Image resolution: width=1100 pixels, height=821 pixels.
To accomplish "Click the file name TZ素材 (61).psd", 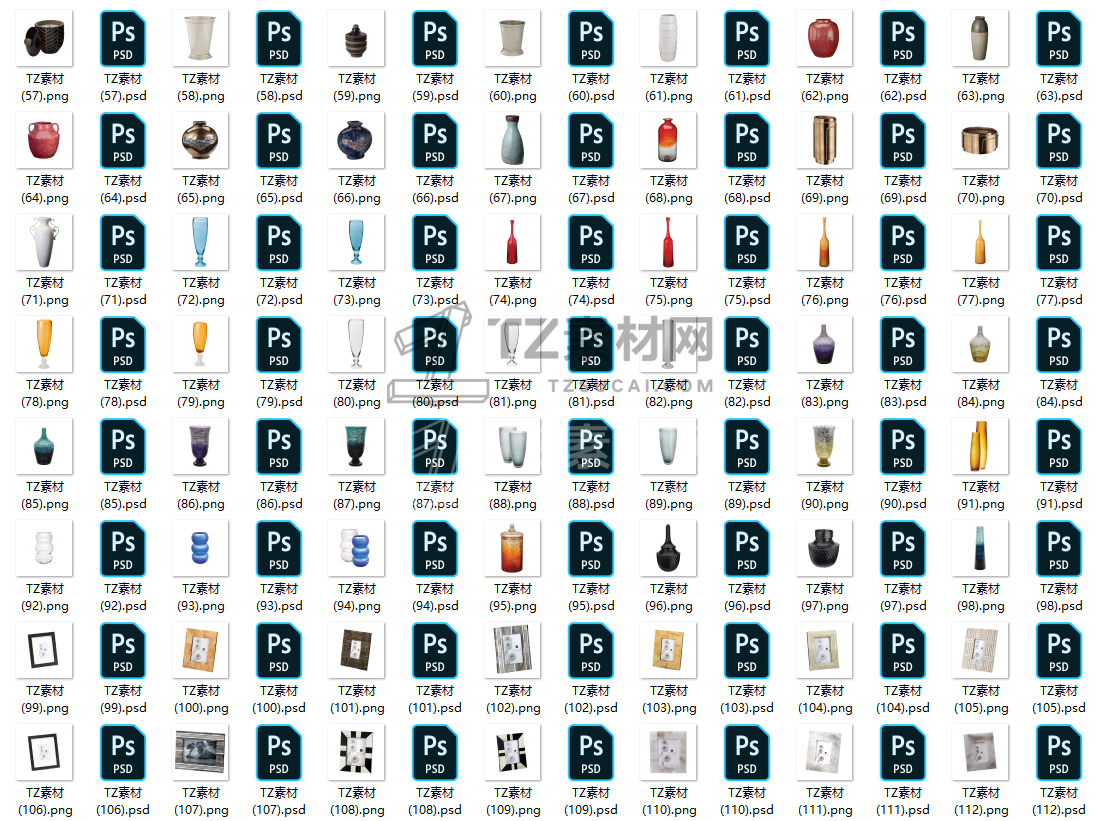I will (x=746, y=88).
